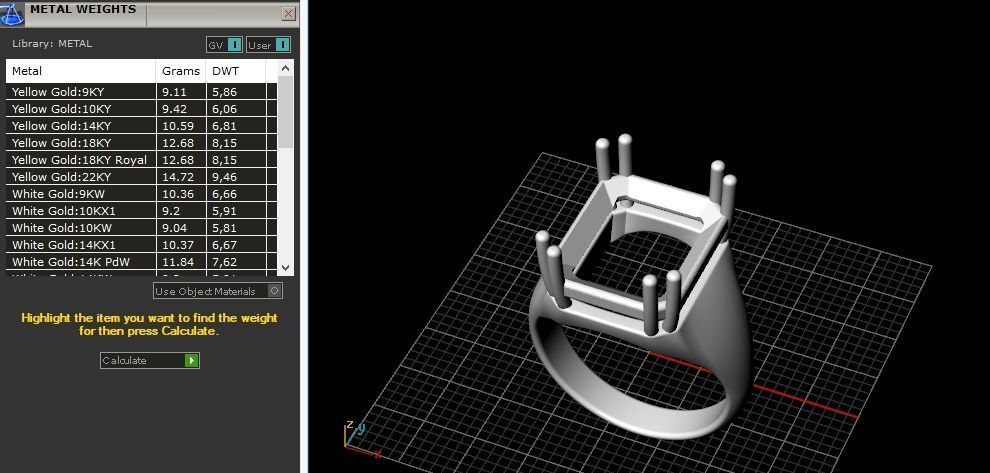
Task: Select White Gold:9KW row
Action: (x=141, y=194)
